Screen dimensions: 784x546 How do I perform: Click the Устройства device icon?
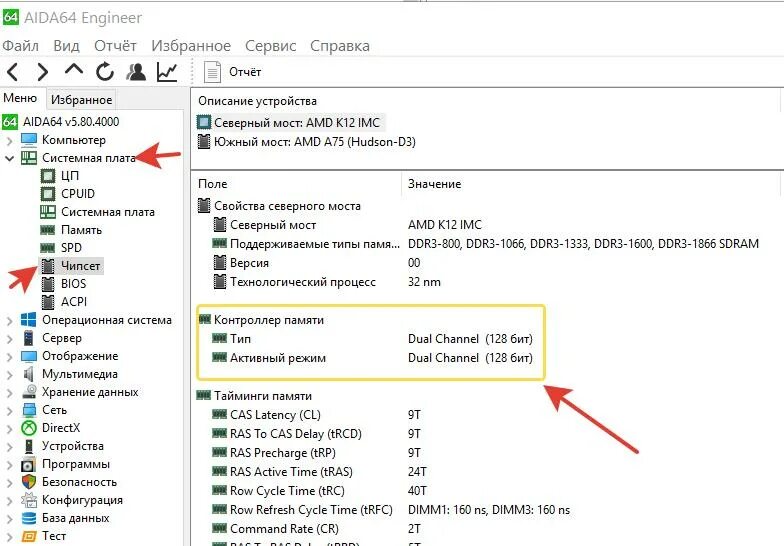[29, 446]
